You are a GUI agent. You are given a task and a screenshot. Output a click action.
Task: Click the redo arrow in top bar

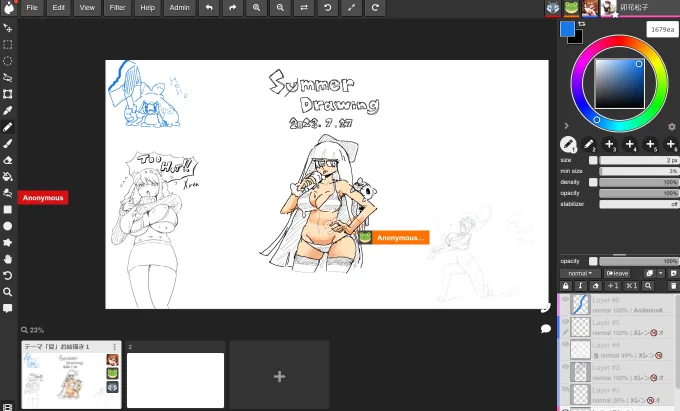tap(233, 7)
